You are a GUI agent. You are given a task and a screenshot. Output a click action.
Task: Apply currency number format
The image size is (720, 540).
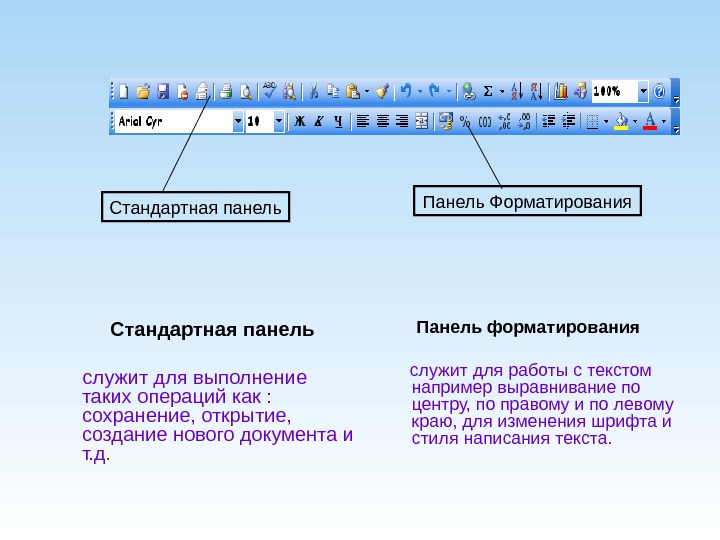[445, 121]
